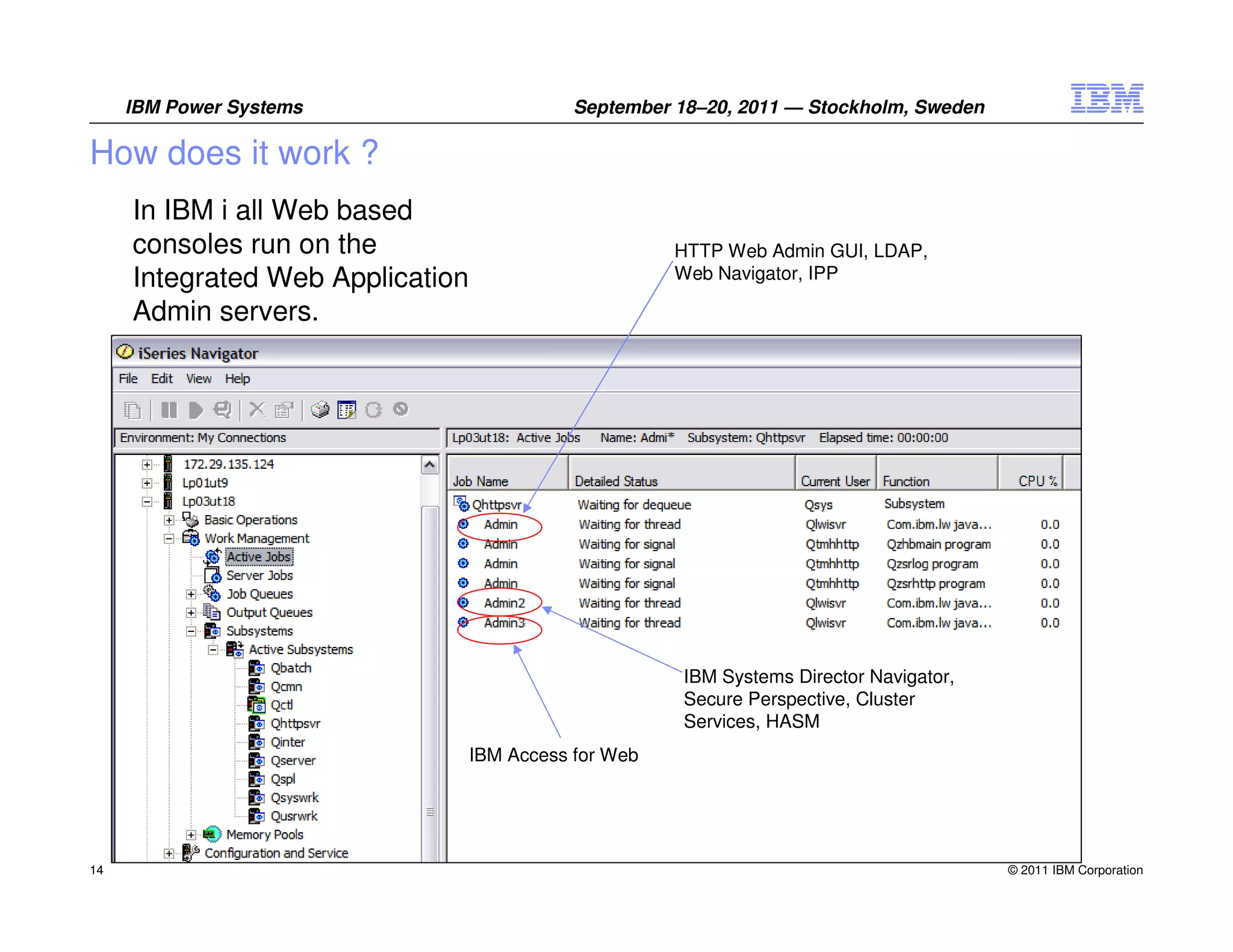Select the Qhttpsvr subsystem in tree
The height and width of the screenshot is (952, 1233).
295,723
